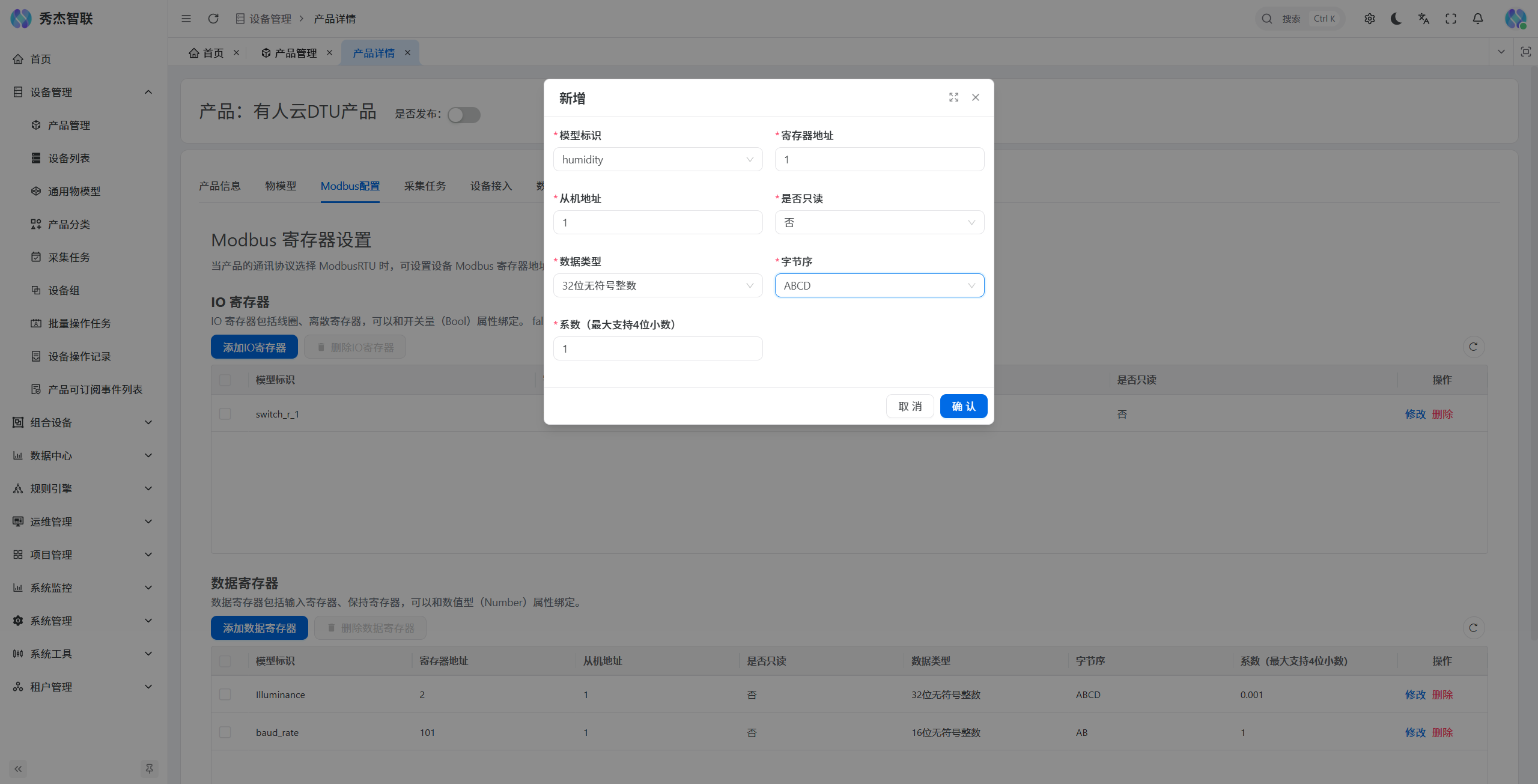
Task: Open the 字节序 ABCD dropdown
Action: tap(879, 285)
